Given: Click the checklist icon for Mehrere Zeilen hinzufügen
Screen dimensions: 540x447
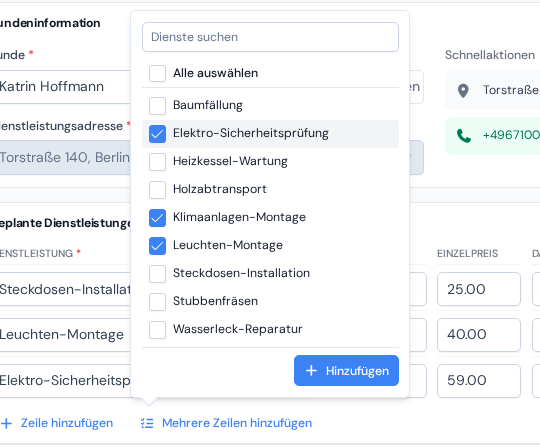Looking at the screenshot, I should [x=147, y=423].
